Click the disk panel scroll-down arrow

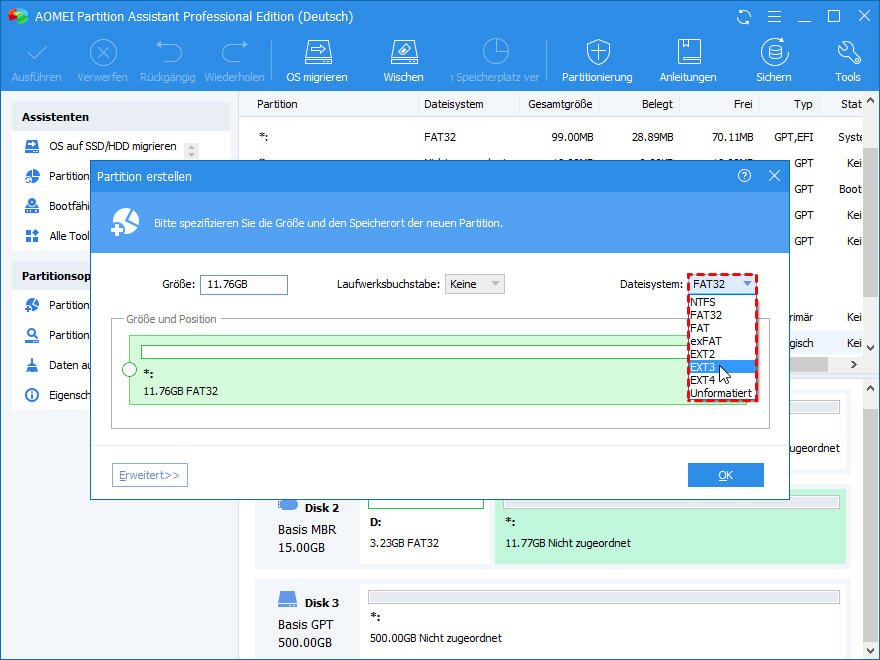[870, 651]
